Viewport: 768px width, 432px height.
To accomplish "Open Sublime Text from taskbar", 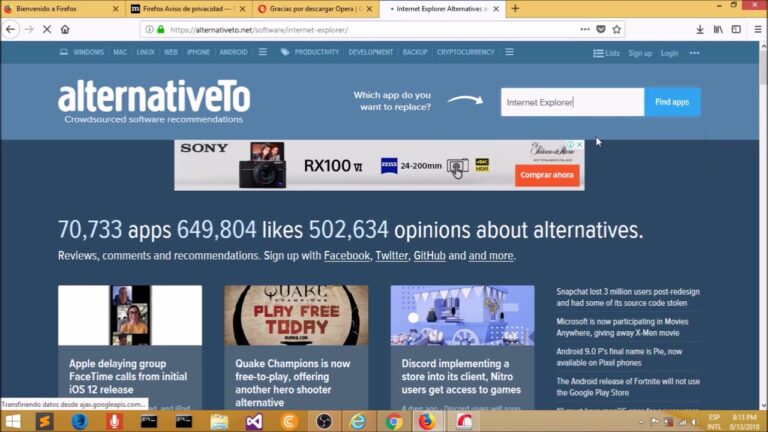I will (x=44, y=421).
